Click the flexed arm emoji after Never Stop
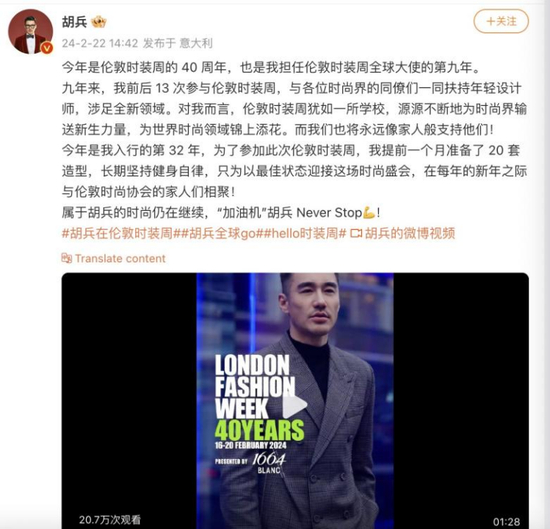550x529 pixels. pos(369,213)
